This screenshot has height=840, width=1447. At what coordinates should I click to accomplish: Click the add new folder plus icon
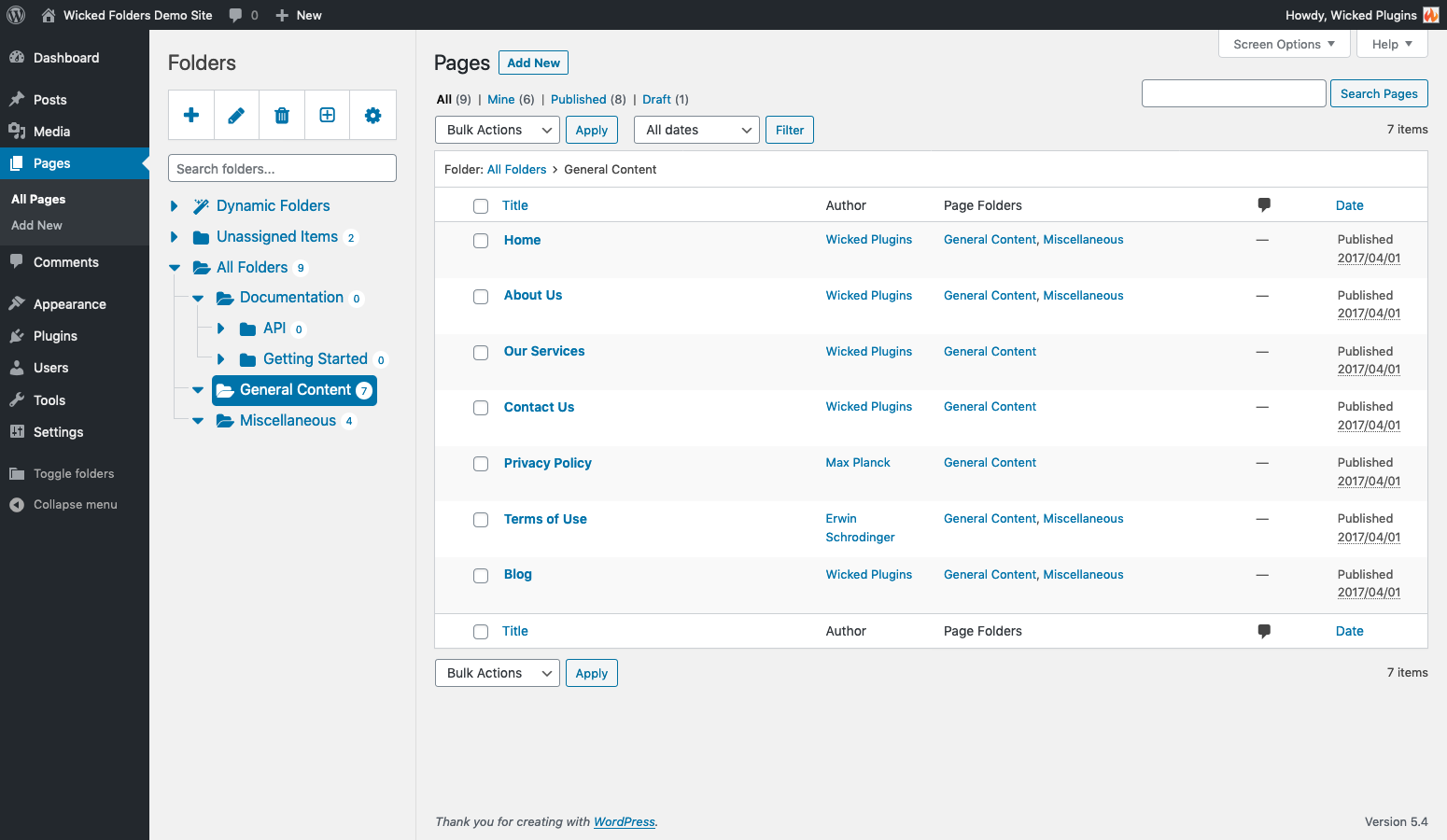(x=191, y=115)
